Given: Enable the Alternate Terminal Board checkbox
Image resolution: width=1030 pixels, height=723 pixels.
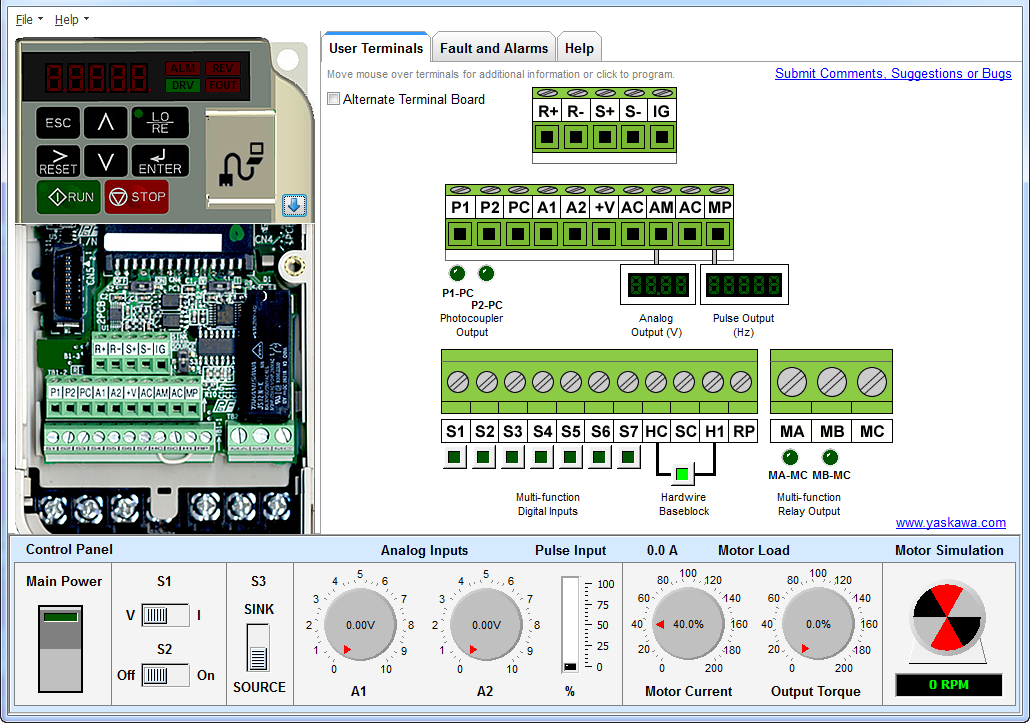Looking at the screenshot, I should tap(334, 99).
